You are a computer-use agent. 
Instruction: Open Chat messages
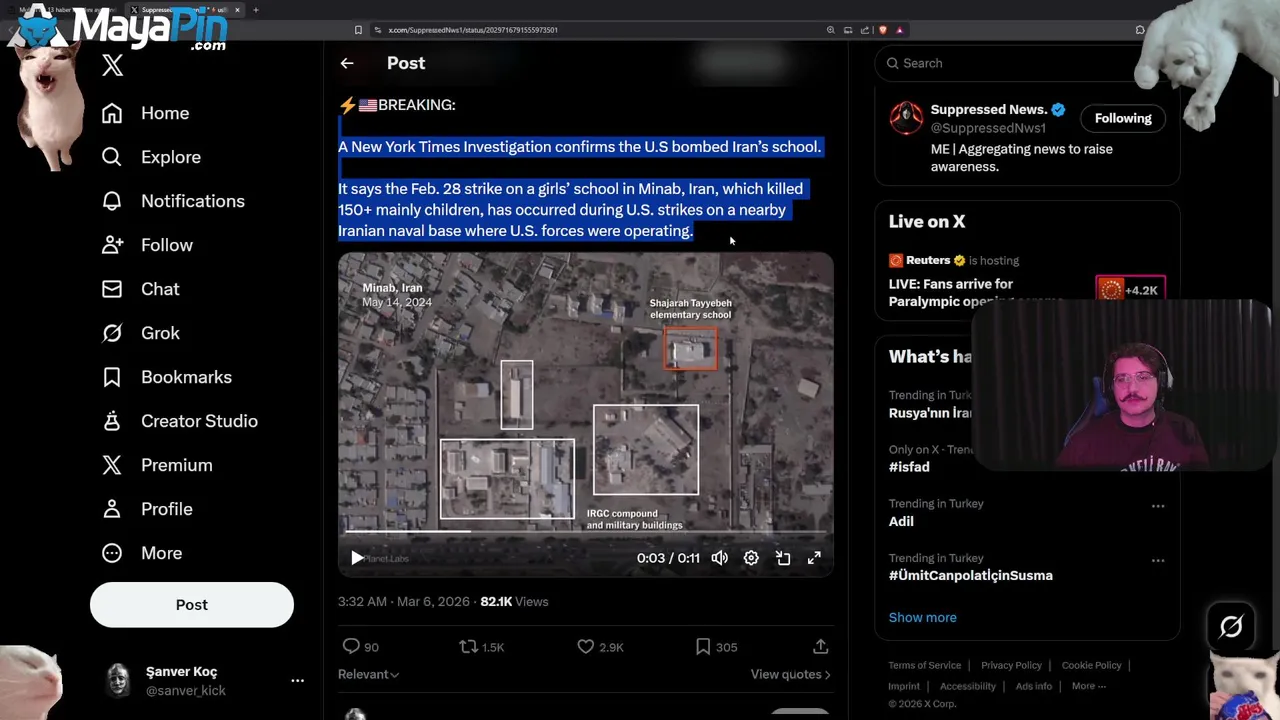(x=140, y=289)
